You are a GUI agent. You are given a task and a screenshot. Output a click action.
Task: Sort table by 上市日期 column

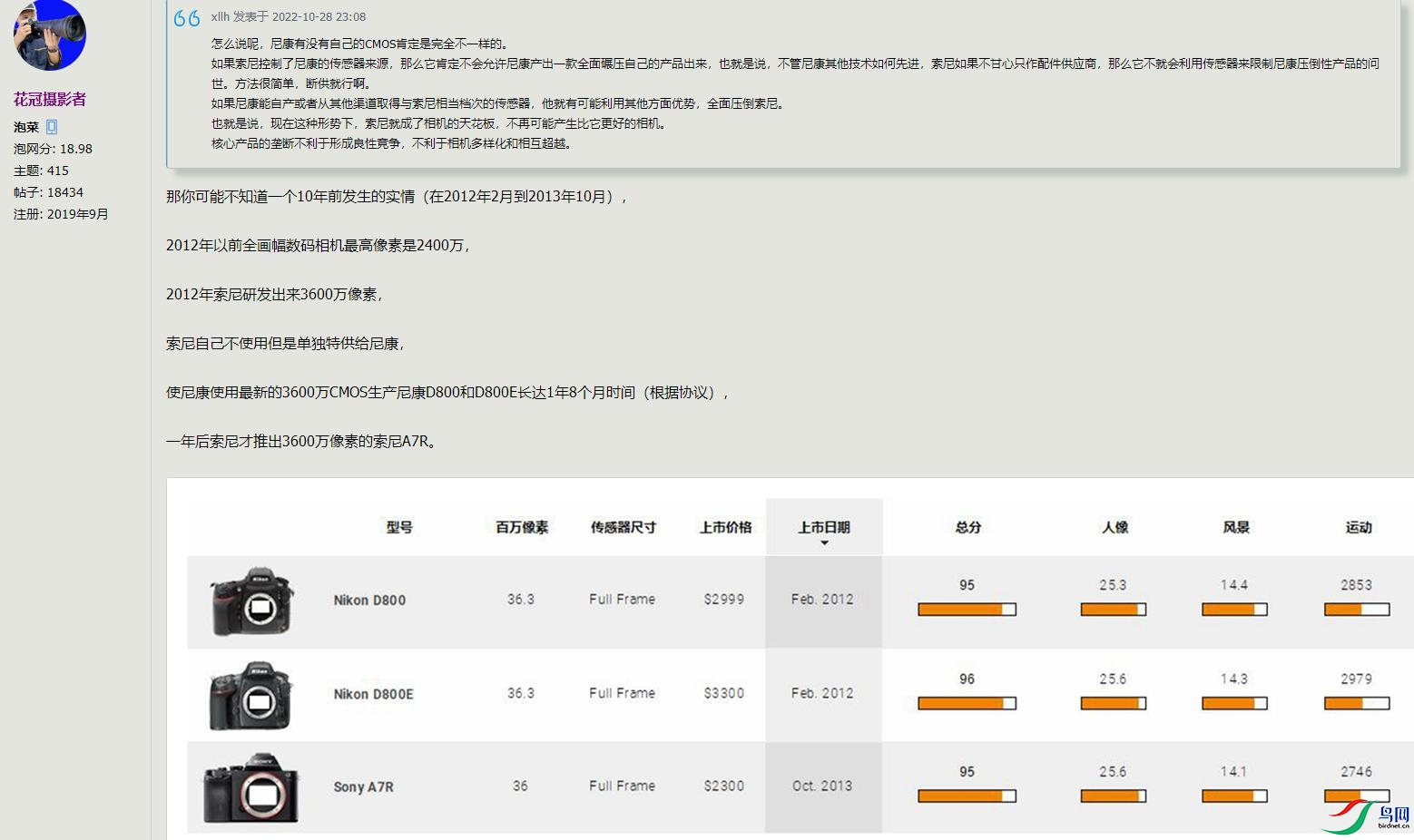coord(824,527)
